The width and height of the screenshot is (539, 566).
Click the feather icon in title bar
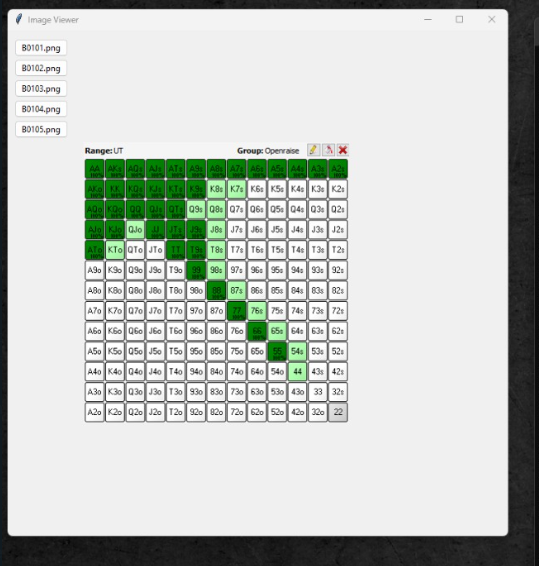tap(19, 19)
